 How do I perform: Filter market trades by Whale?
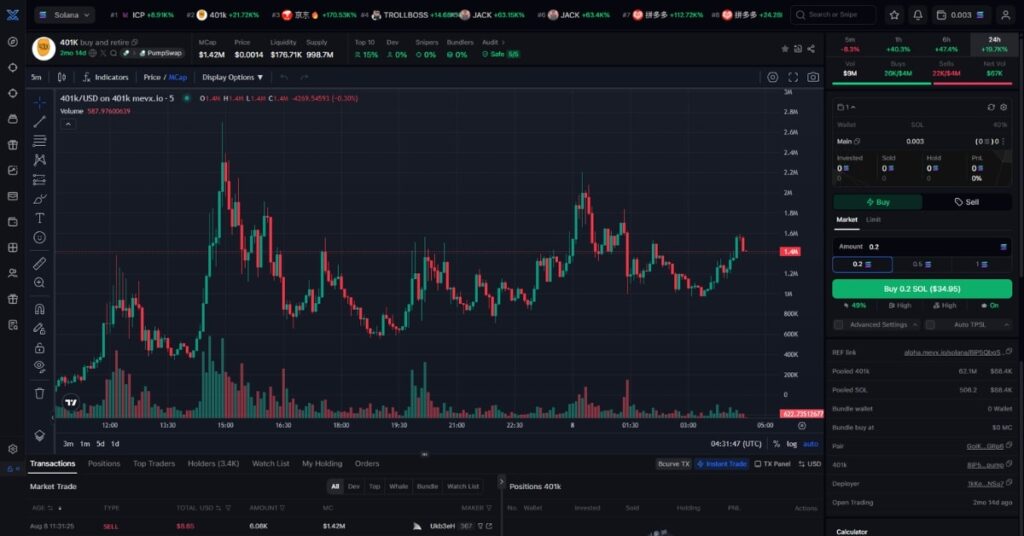coord(398,486)
